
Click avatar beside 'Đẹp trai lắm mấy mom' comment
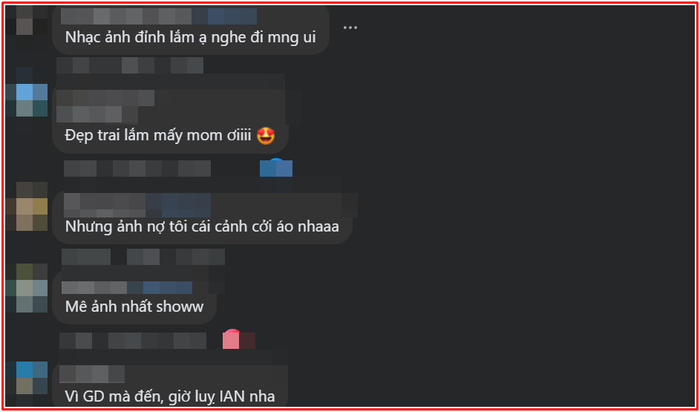coord(31,100)
